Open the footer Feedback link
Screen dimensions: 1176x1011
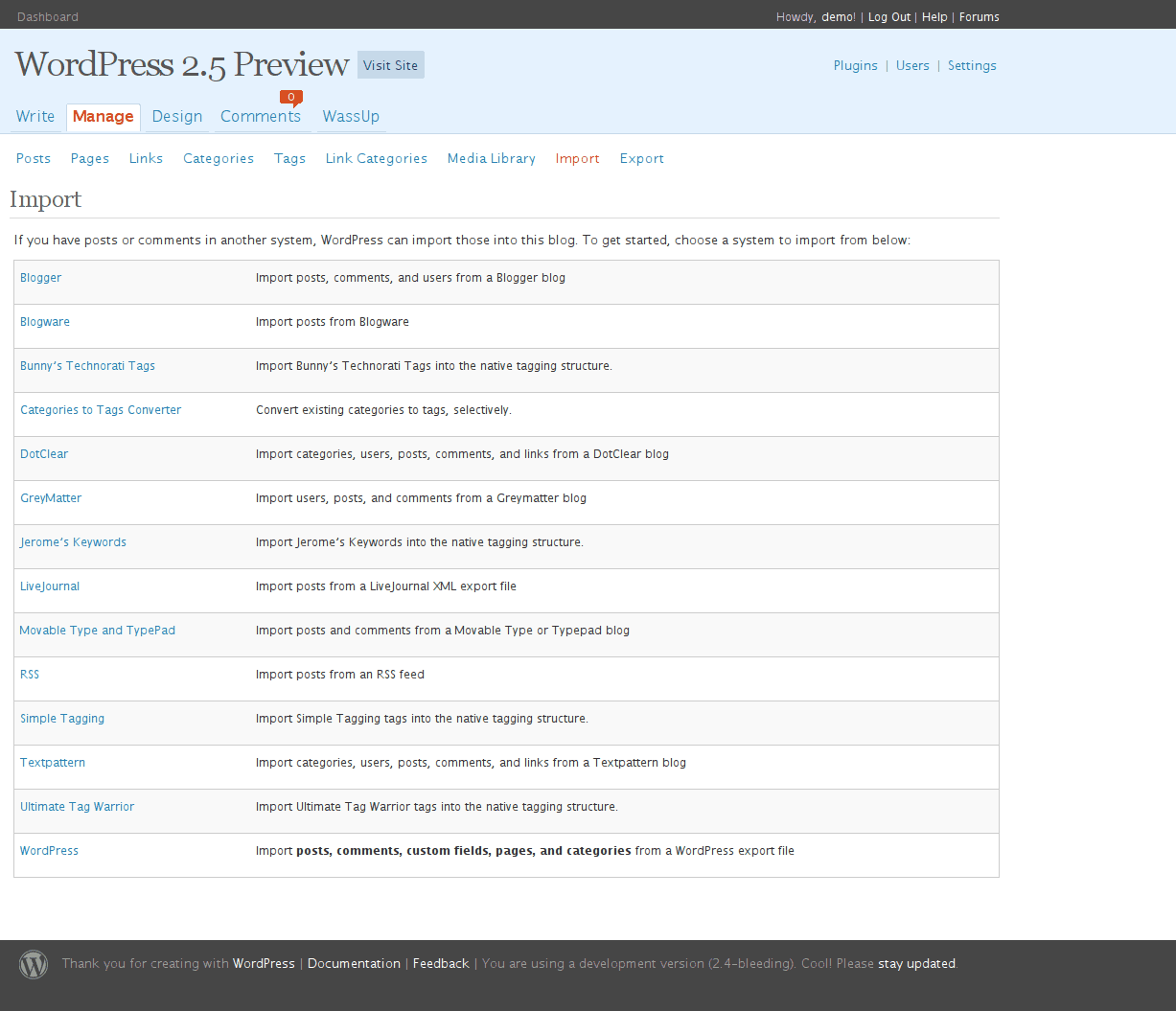click(441, 963)
